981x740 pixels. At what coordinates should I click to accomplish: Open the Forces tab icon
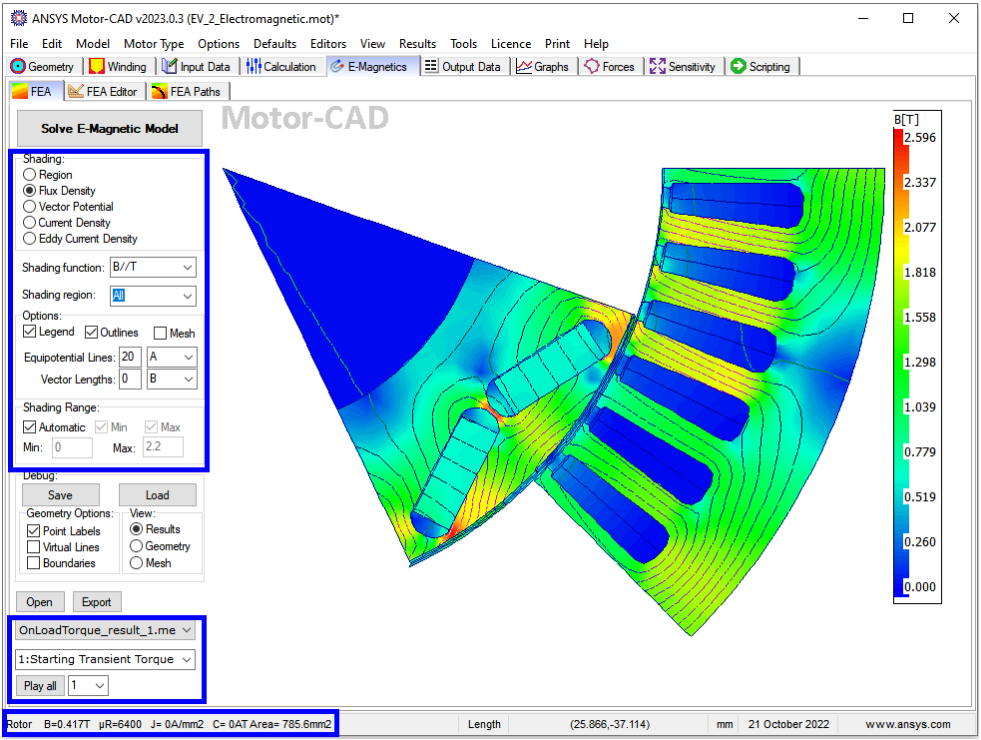pyautogui.click(x=592, y=66)
